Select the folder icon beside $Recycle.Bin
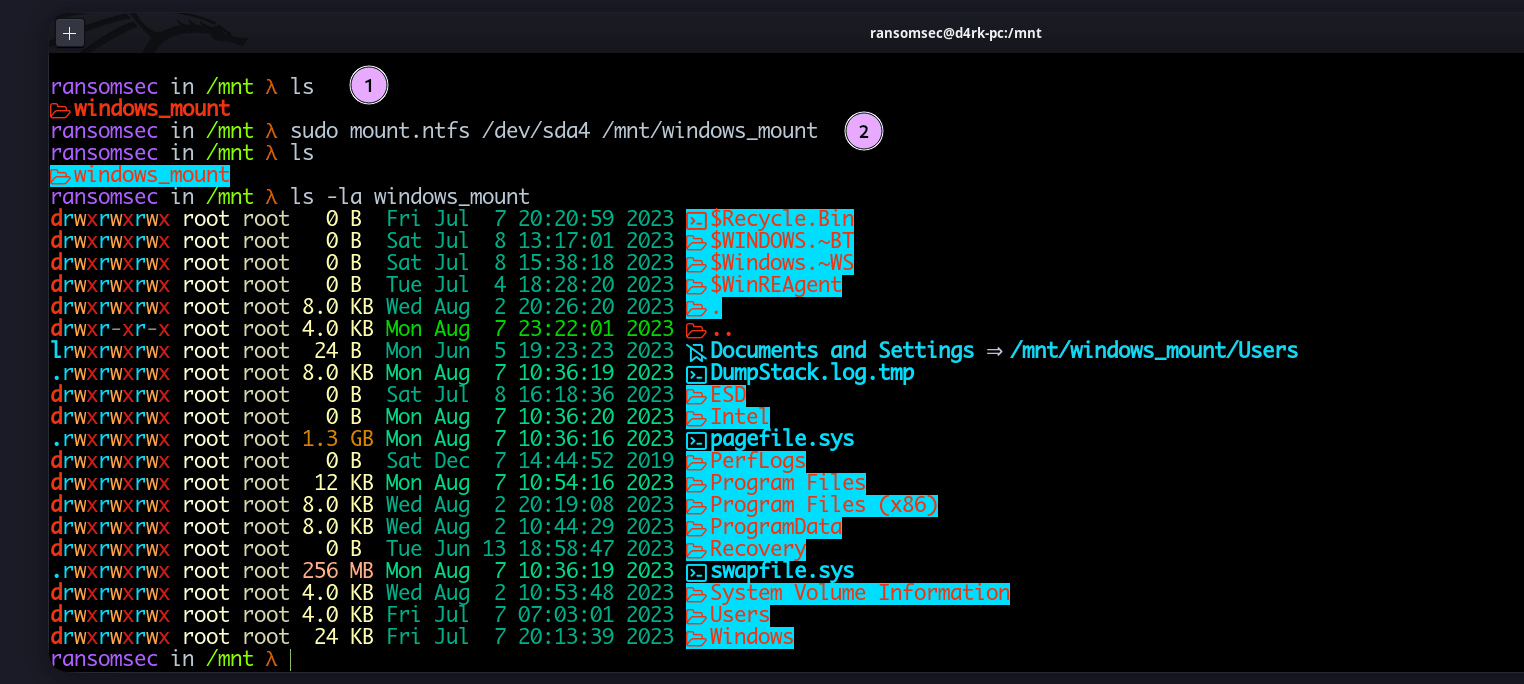The width and height of the screenshot is (1524, 684). click(x=696, y=218)
